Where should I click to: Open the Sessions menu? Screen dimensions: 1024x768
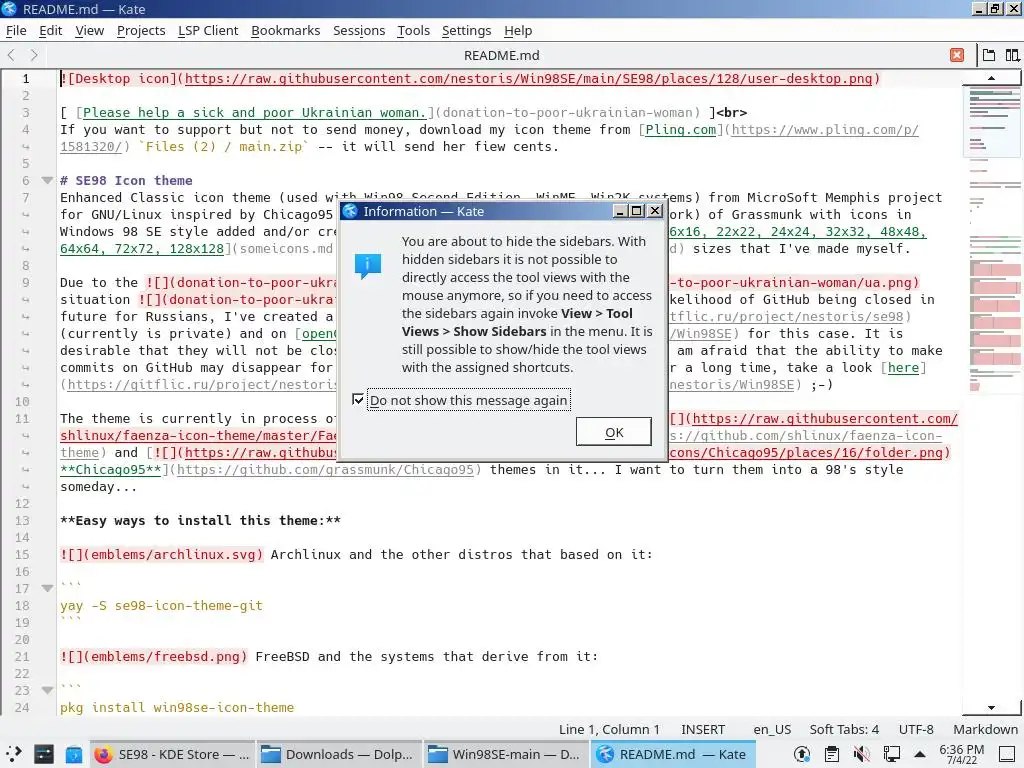coord(359,31)
